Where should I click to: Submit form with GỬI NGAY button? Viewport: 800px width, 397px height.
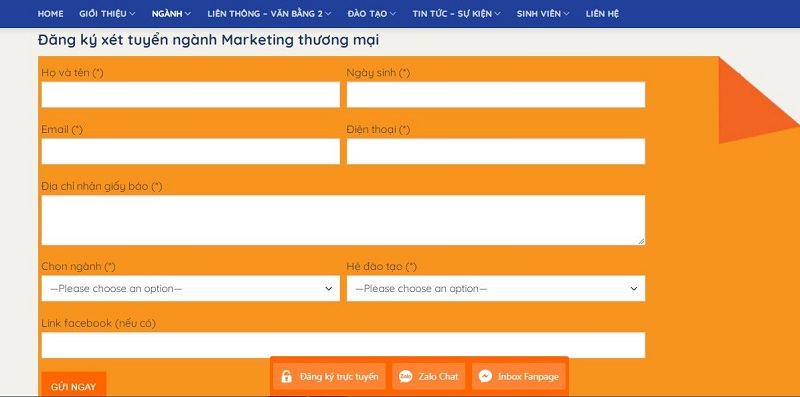pyautogui.click(x=73, y=385)
